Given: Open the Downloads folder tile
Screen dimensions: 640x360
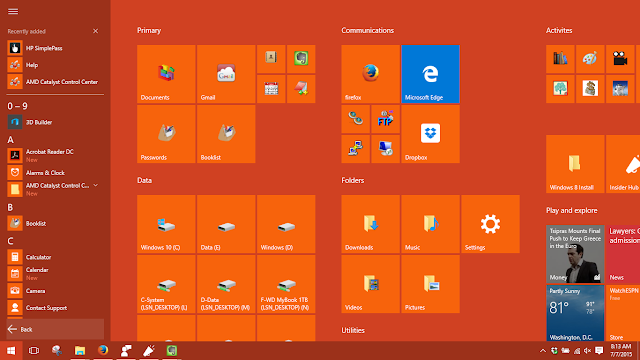Looking at the screenshot, I should (x=370, y=224).
